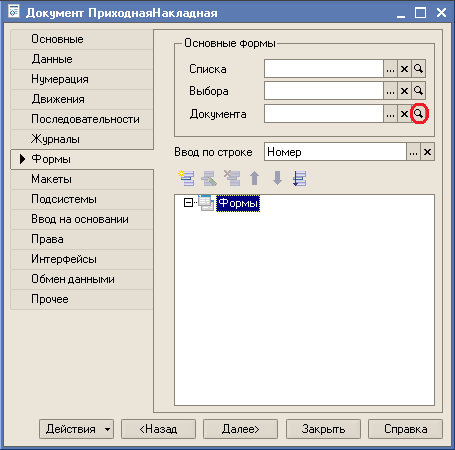Switch to the Движения tab
Image resolution: width=455 pixels, height=450 pixels.
coord(82,99)
